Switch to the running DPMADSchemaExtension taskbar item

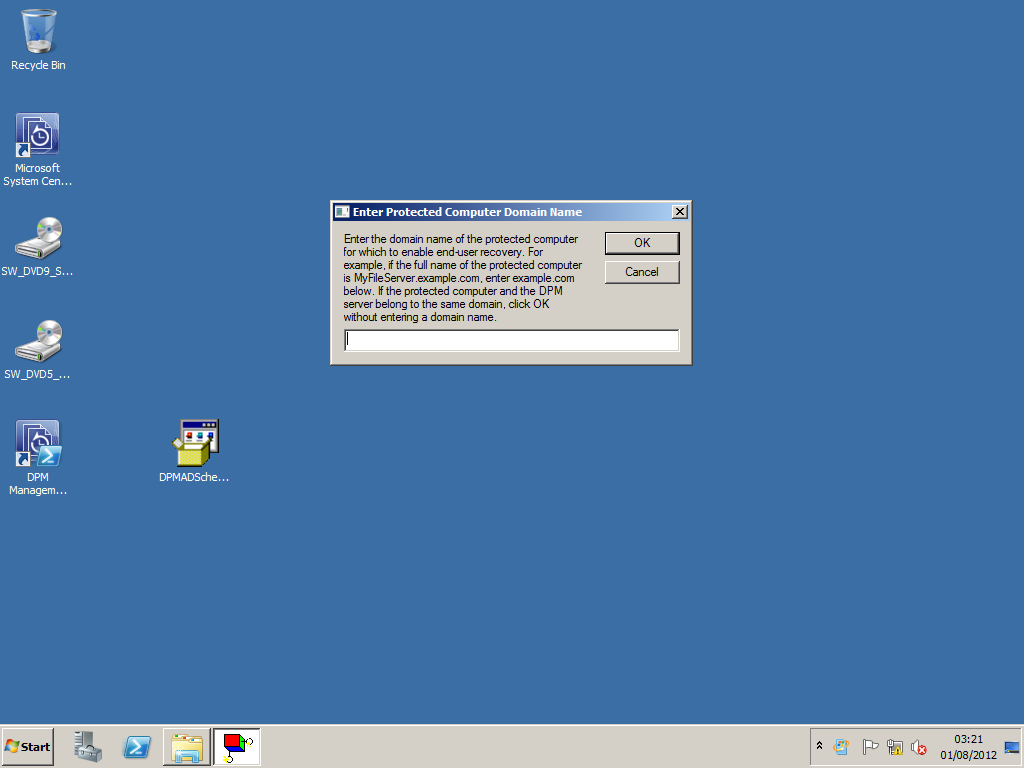click(x=237, y=746)
